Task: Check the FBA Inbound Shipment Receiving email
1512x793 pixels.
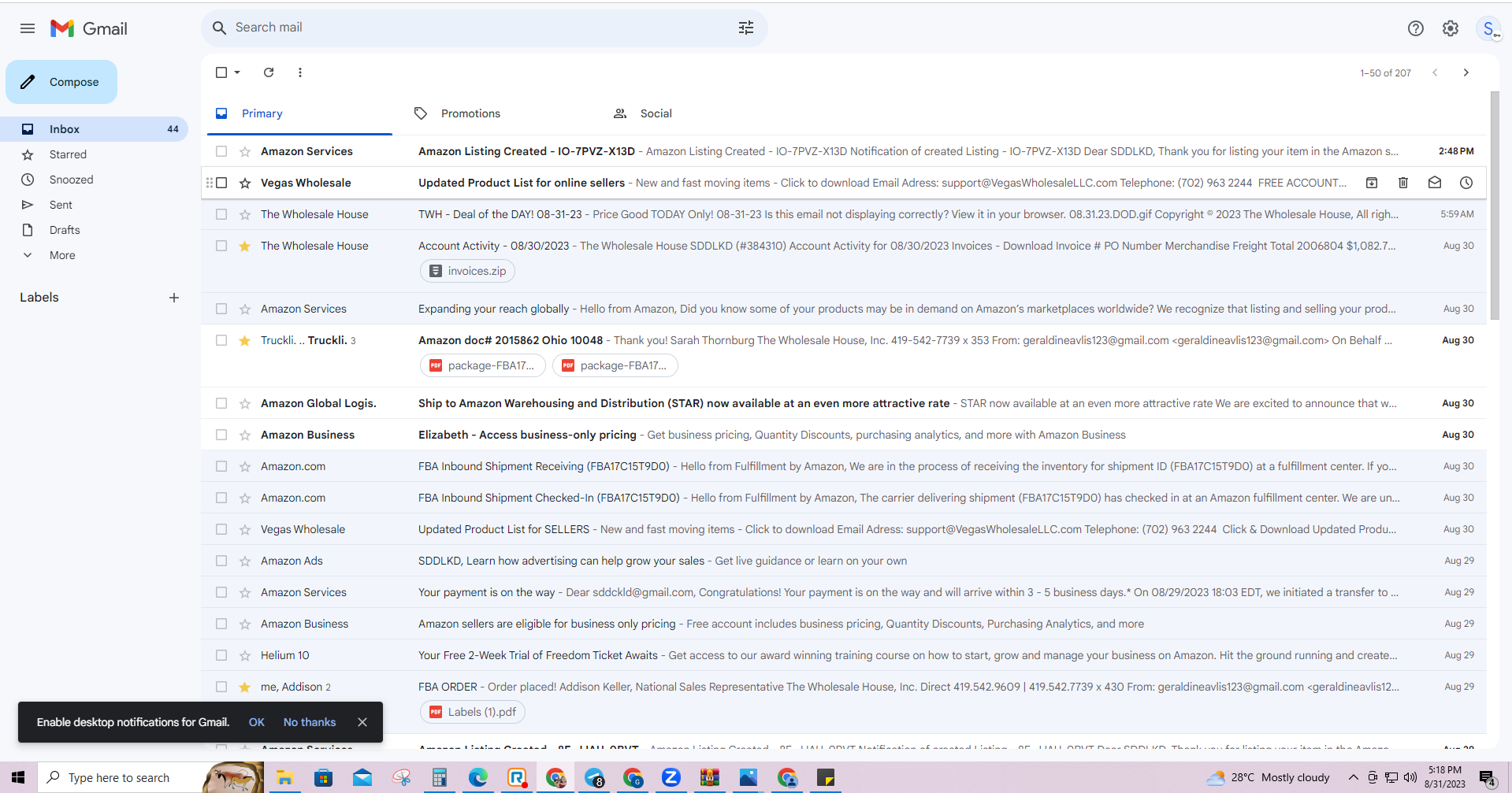Action: [x=221, y=466]
